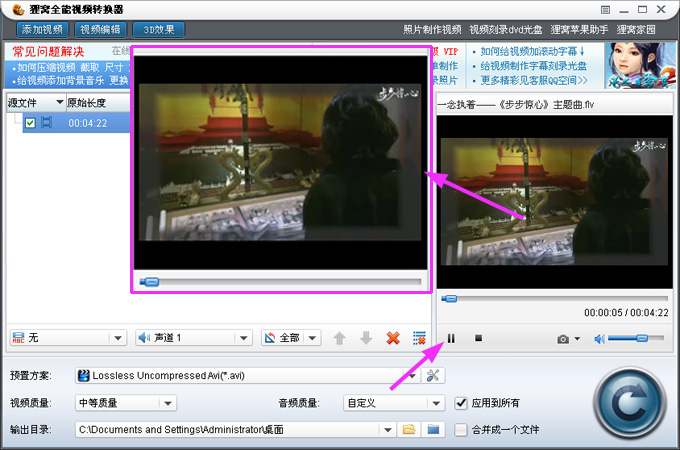Screen dimensions: 680x450
Task: Delete selected file with red X
Action: point(393,338)
